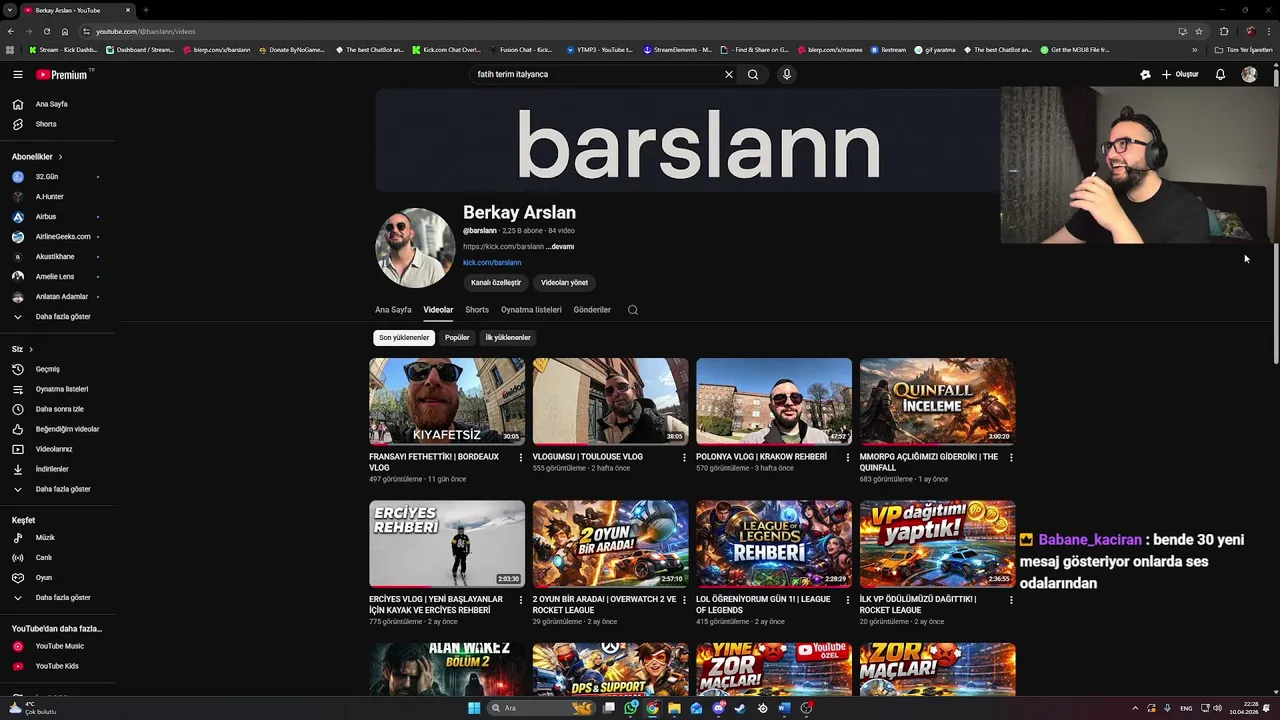Open more options for Quinfall video

point(1011,457)
